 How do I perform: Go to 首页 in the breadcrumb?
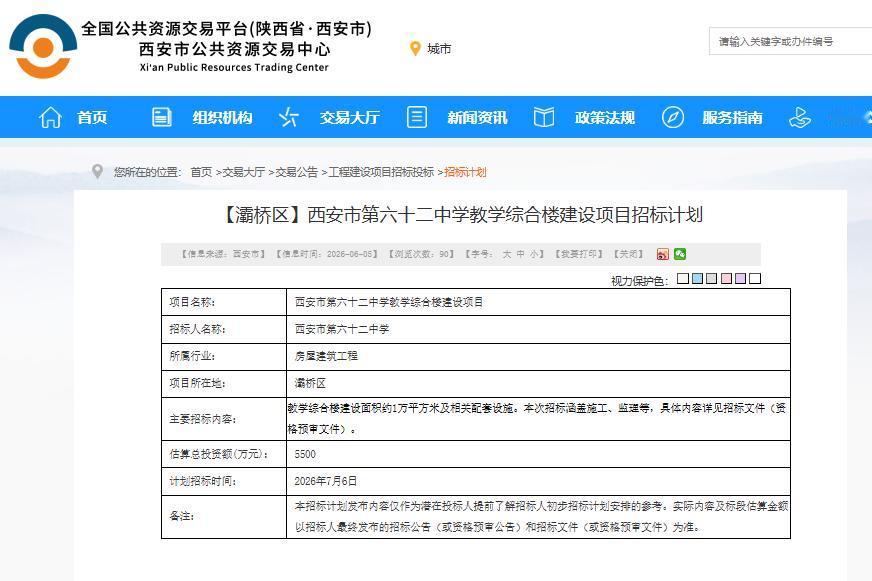(x=201, y=172)
